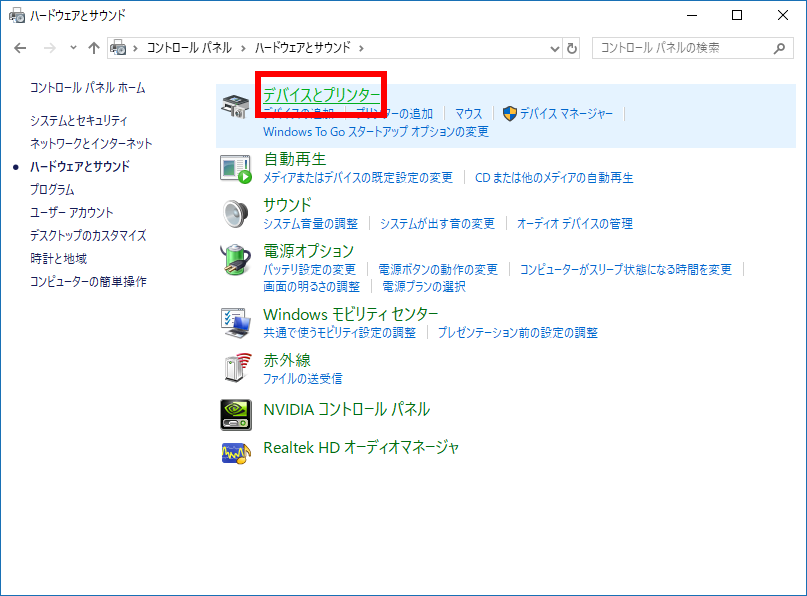Open デスクトップのカスタマイズ in sidebar
The image size is (807, 596).
pos(88,235)
